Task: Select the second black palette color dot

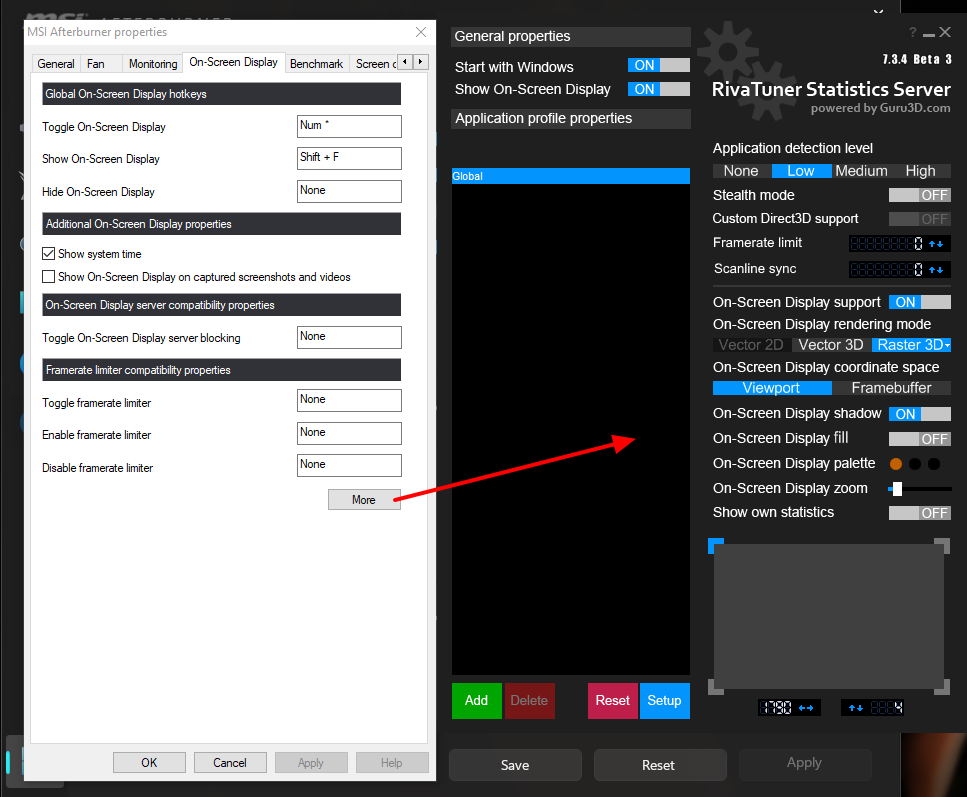Action: coord(915,464)
